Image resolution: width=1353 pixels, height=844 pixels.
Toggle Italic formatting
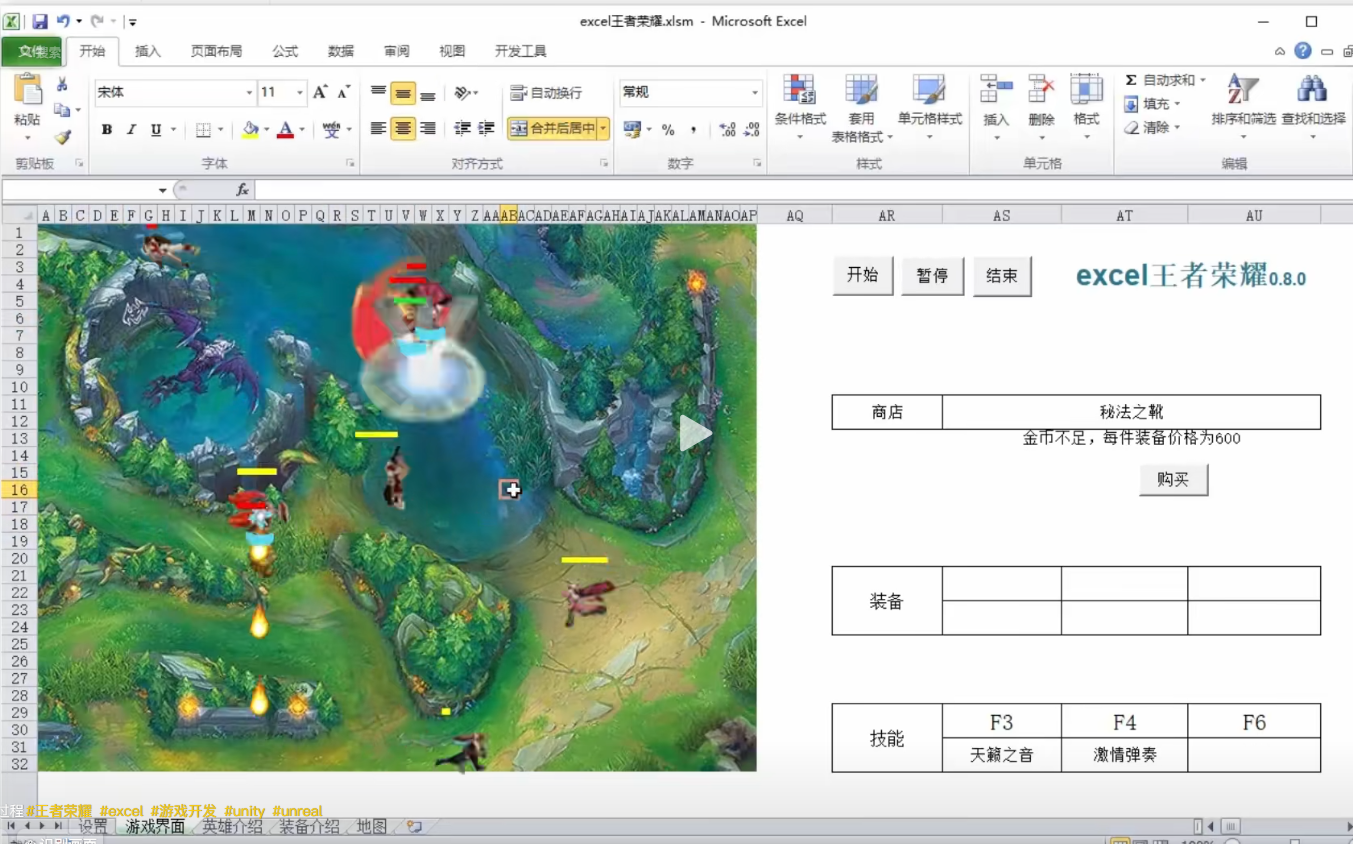[131, 130]
